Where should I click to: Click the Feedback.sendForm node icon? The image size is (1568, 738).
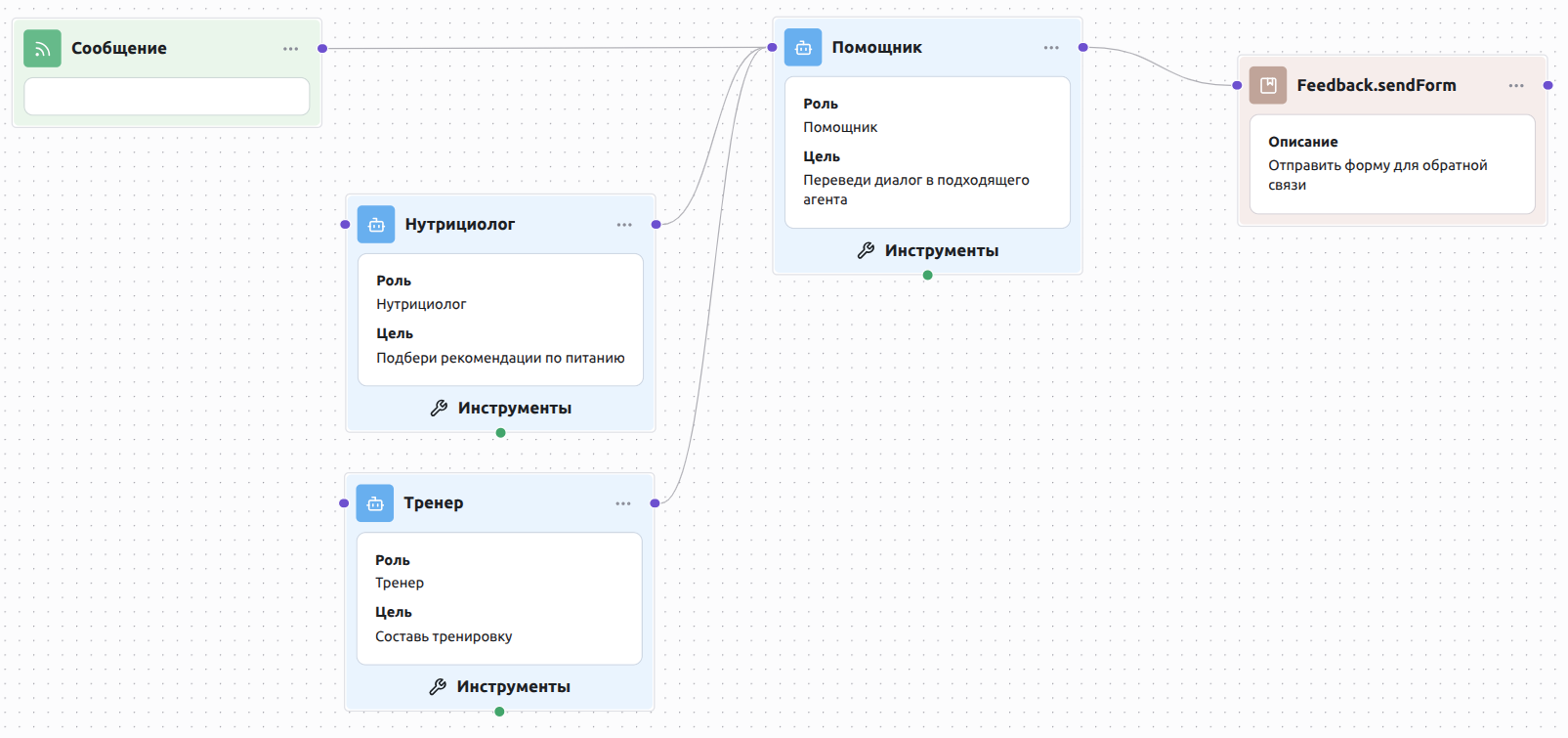[1268, 86]
